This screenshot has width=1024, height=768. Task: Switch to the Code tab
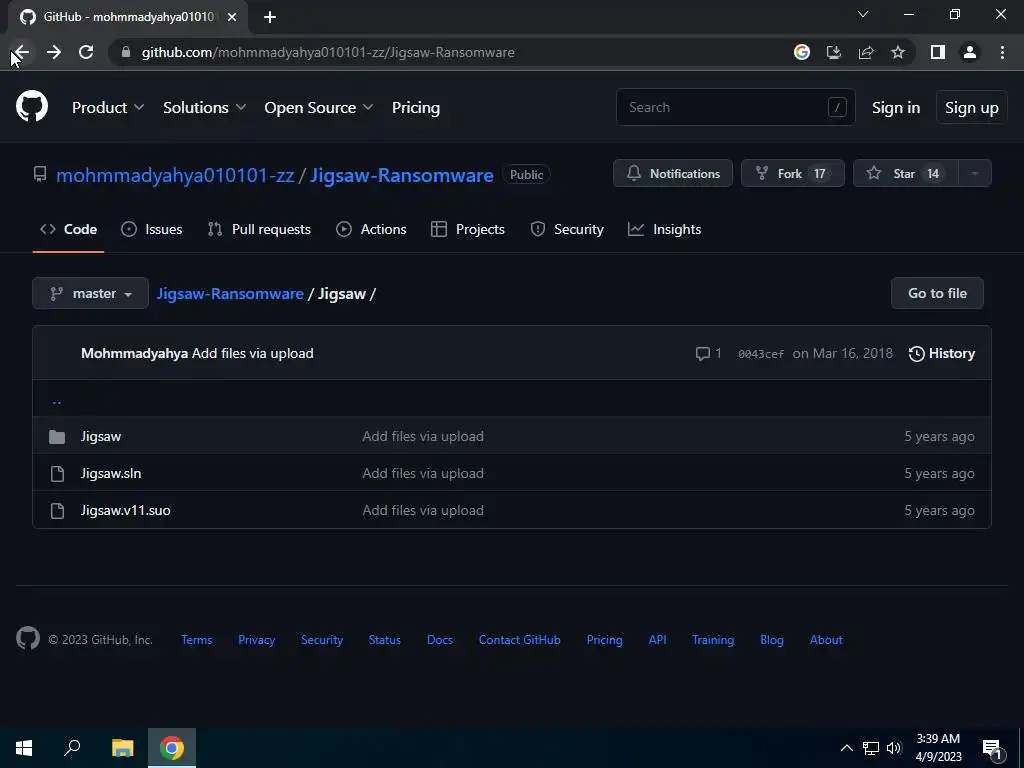coord(69,229)
